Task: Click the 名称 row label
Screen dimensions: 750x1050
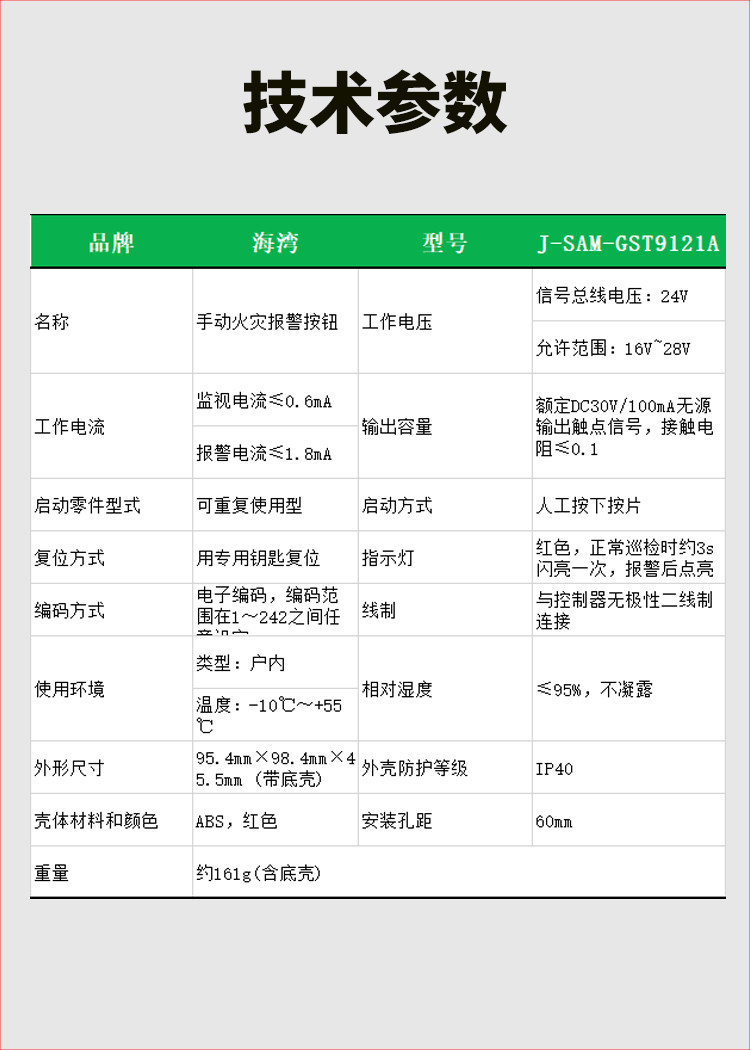Action: [111, 322]
